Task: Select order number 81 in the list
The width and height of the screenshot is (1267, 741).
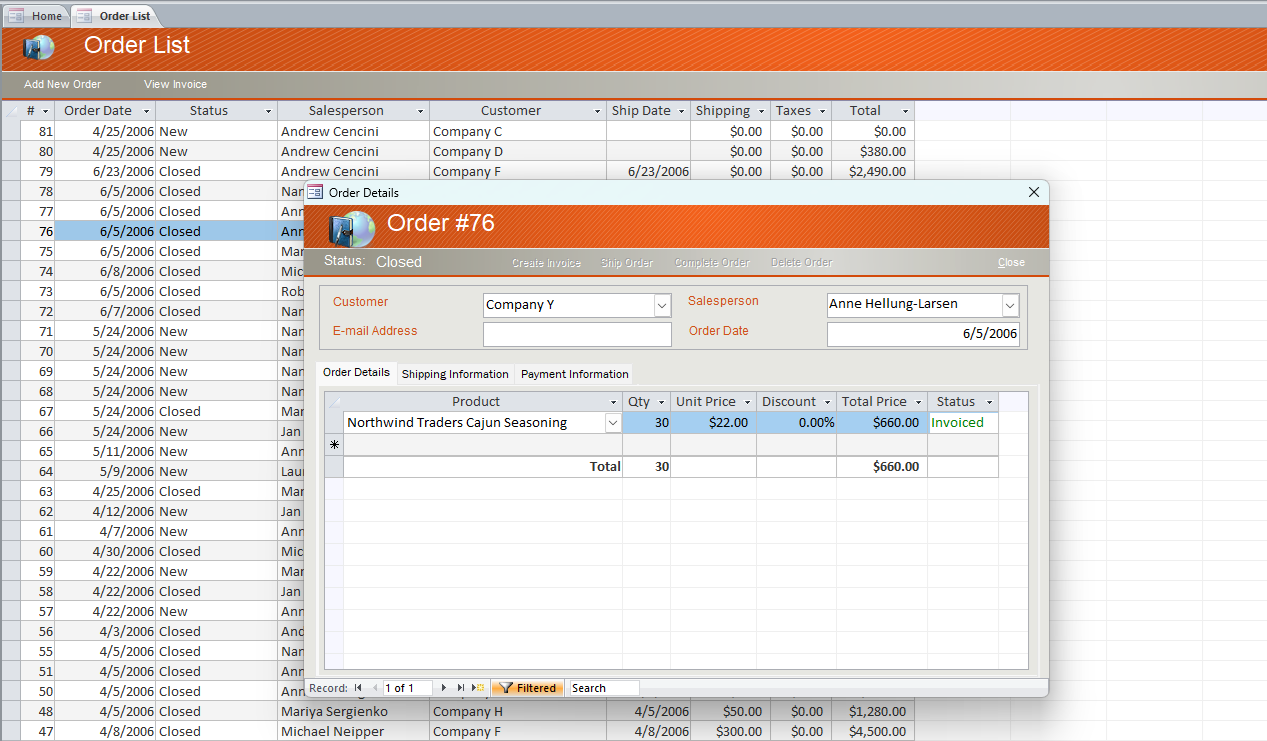Action: 38,131
